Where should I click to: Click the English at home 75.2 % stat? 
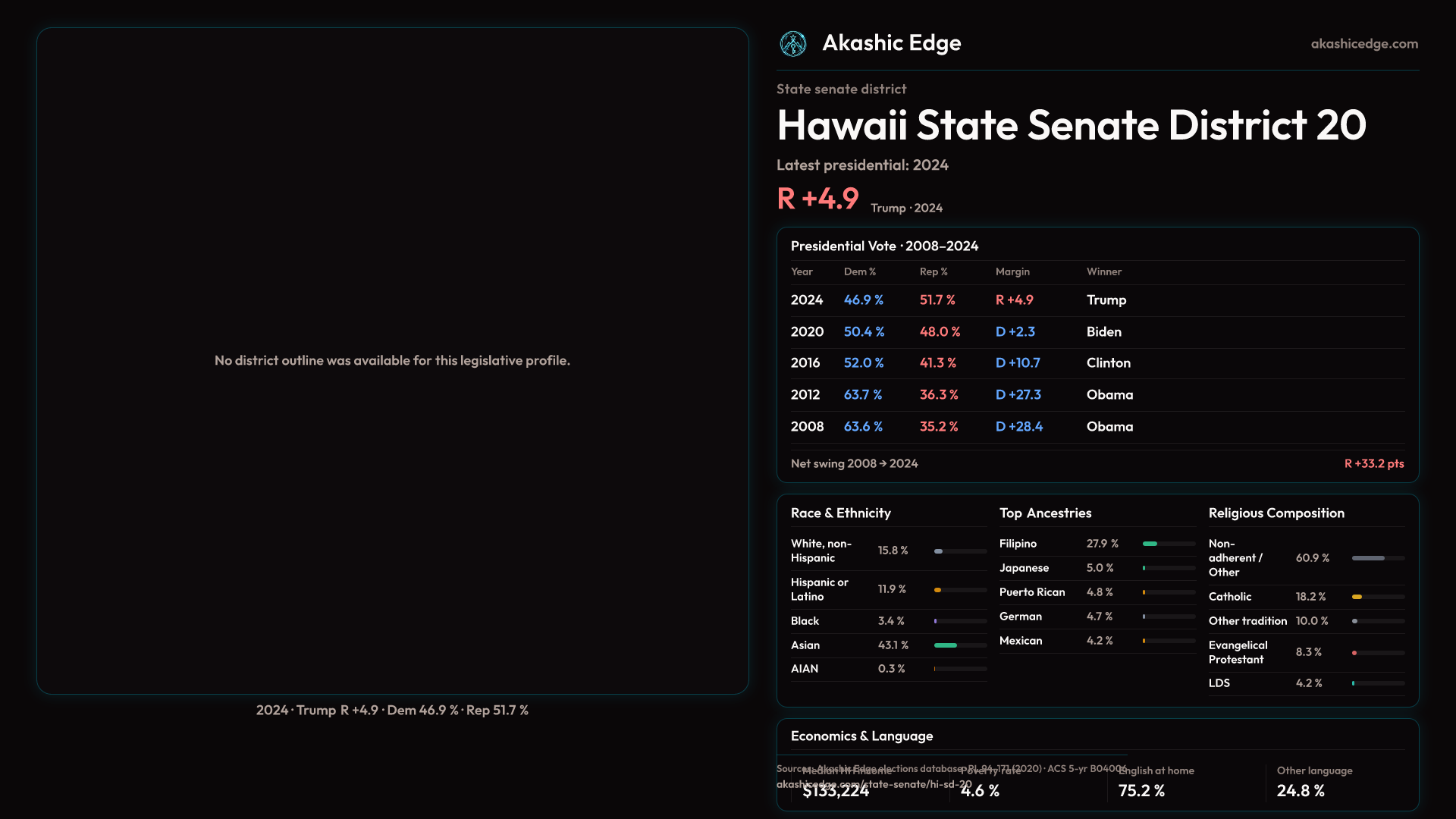coord(1156,783)
